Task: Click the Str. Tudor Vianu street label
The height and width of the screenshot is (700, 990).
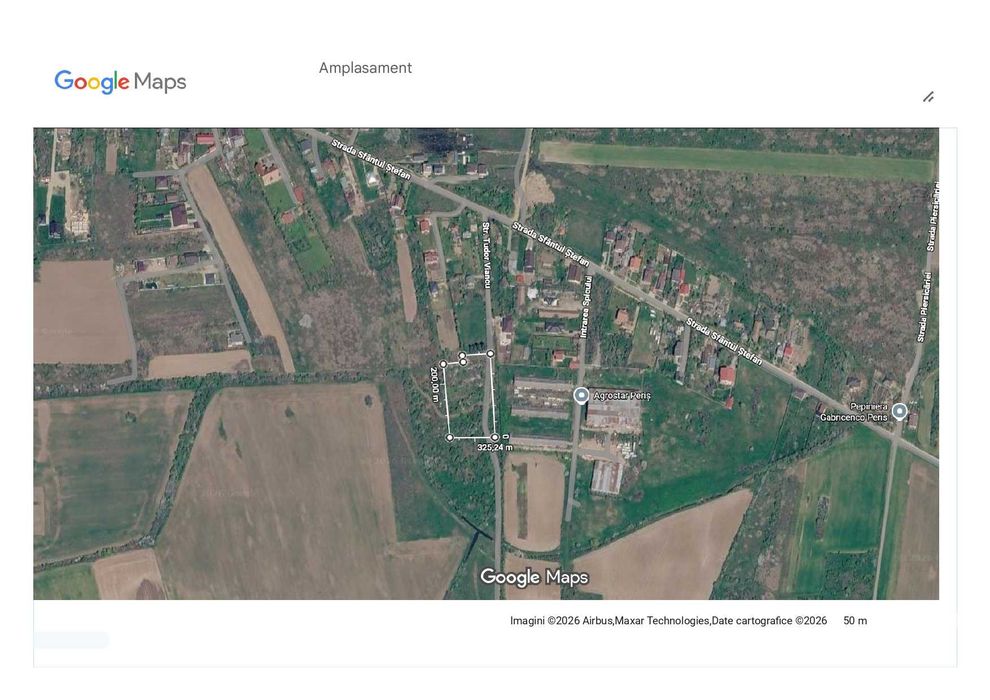Action: [x=486, y=255]
